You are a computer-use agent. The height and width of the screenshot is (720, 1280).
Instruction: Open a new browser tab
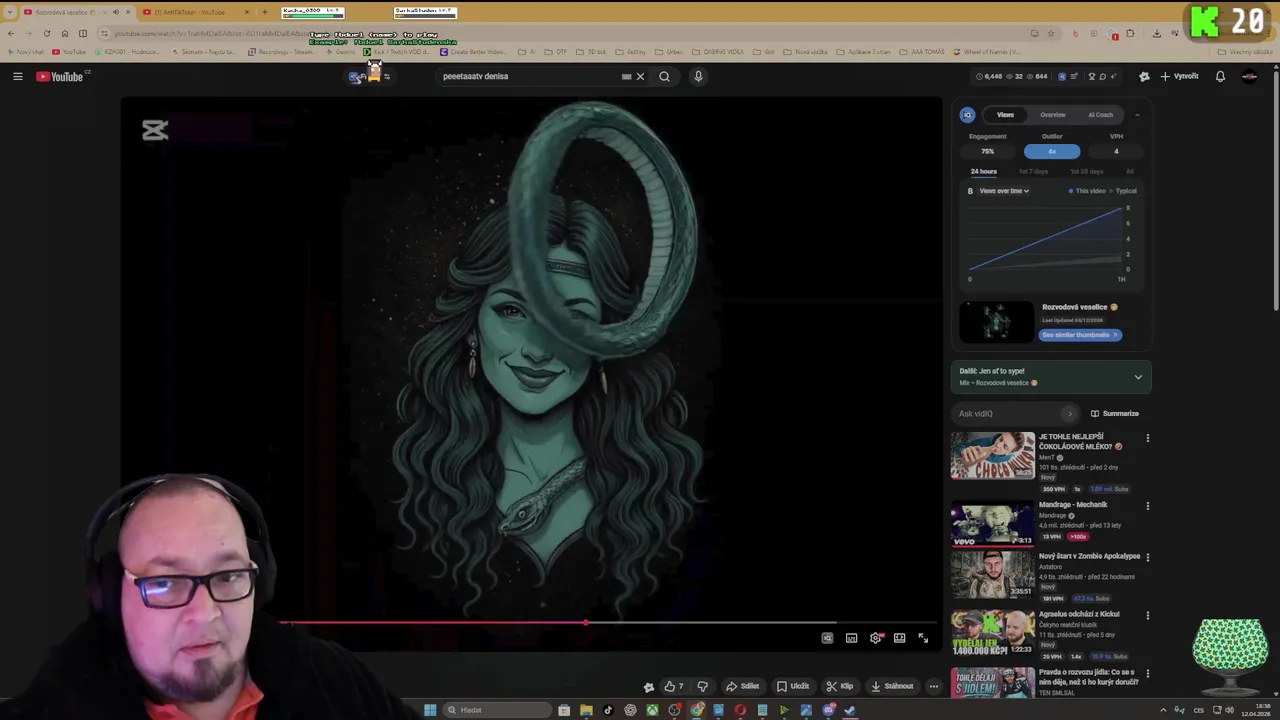264,12
